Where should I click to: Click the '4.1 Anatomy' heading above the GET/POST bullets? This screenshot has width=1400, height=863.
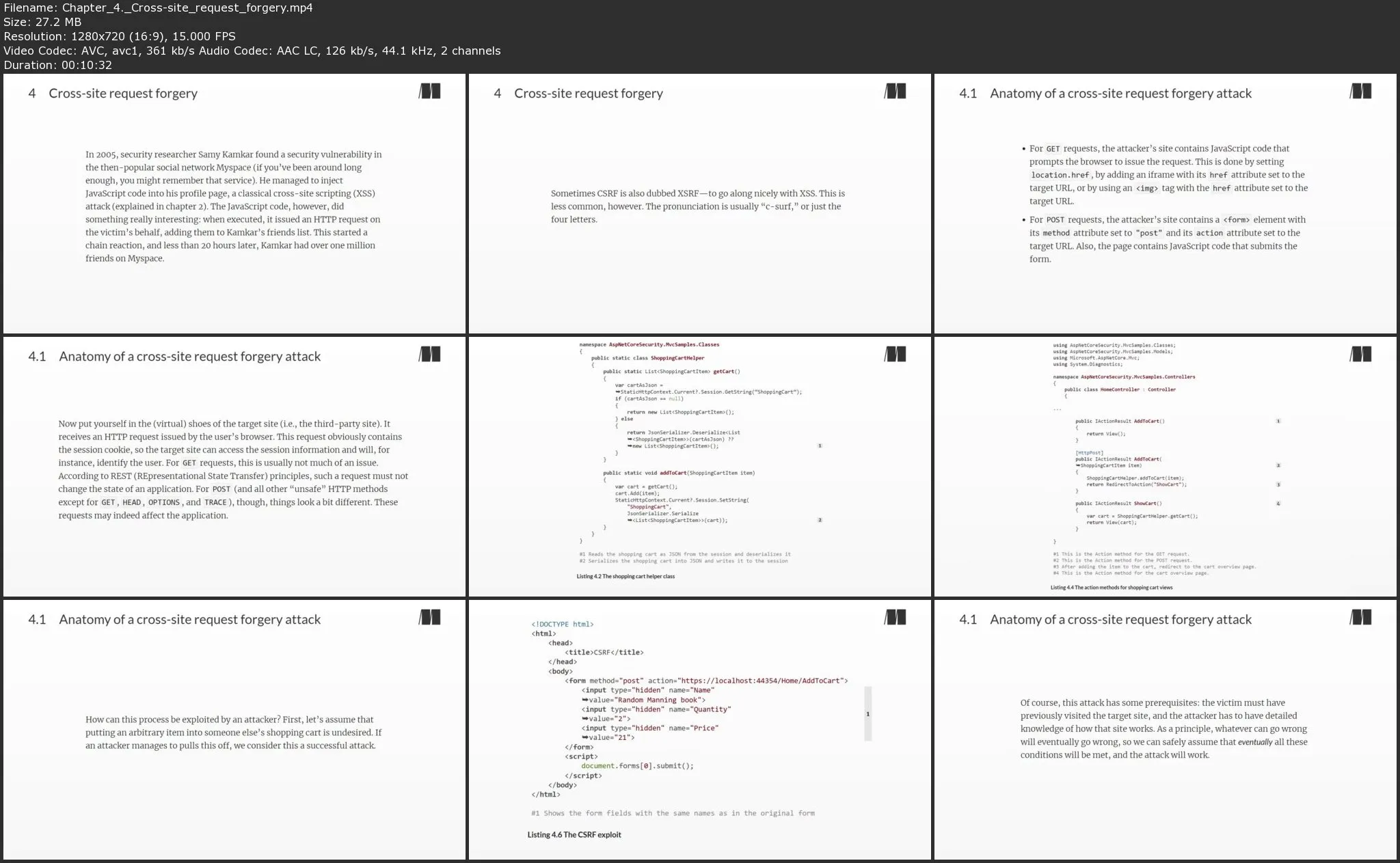click(1105, 94)
